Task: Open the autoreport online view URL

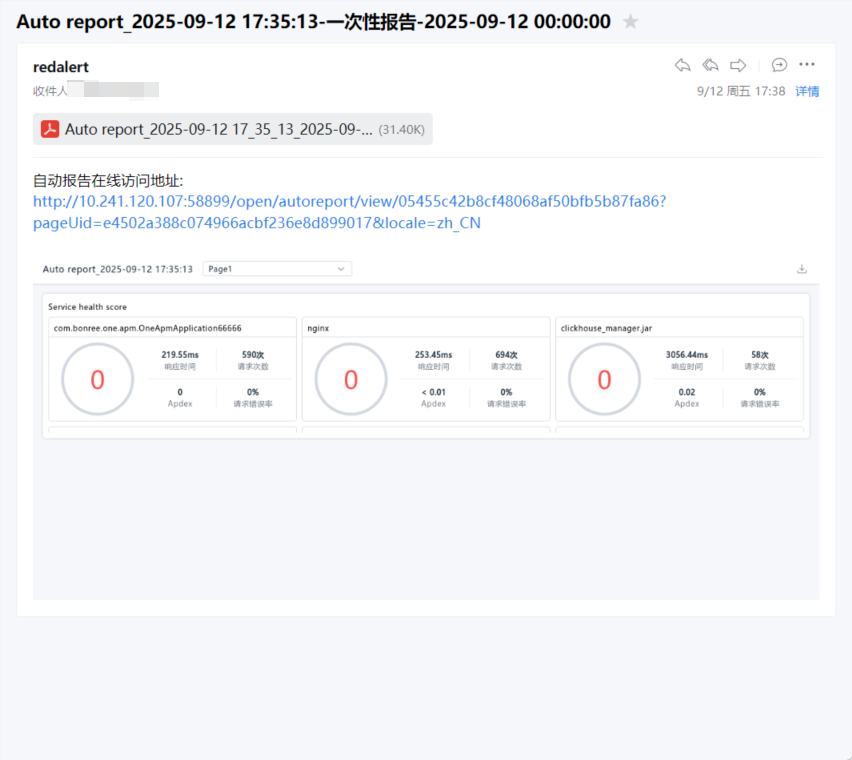Action: 349,212
